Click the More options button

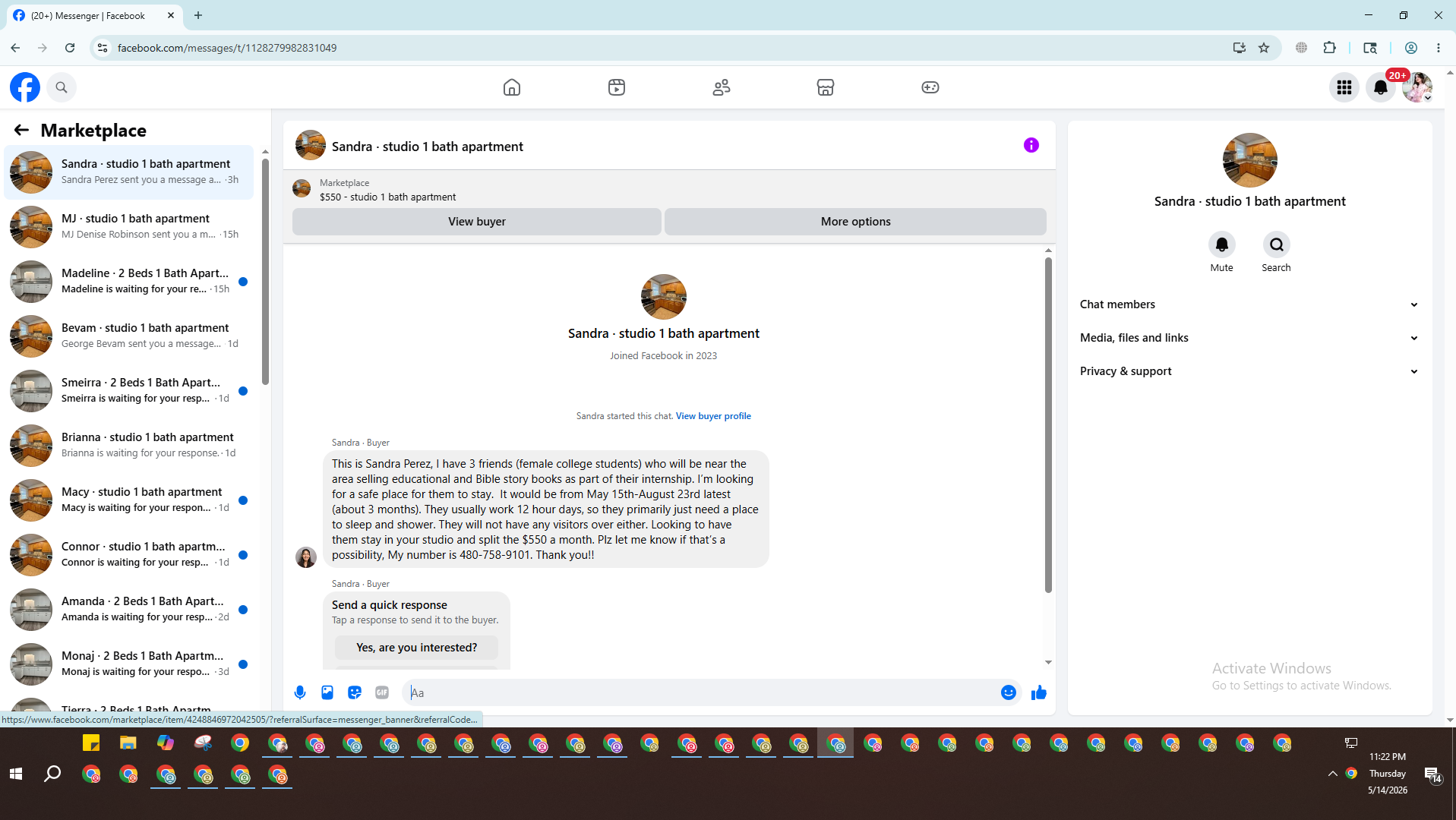(855, 222)
